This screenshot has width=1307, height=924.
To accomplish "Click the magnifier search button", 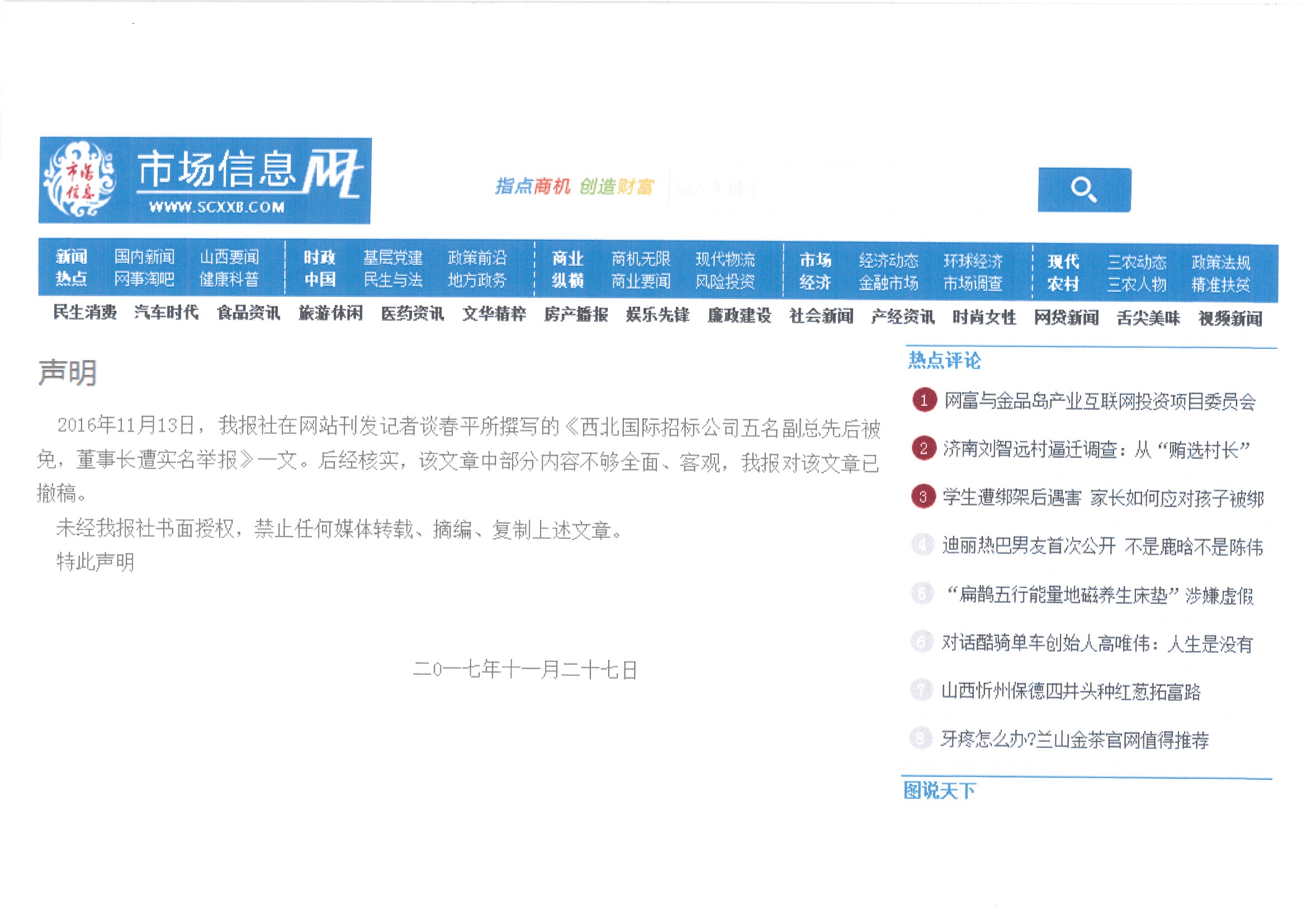I will pos(1084,189).
